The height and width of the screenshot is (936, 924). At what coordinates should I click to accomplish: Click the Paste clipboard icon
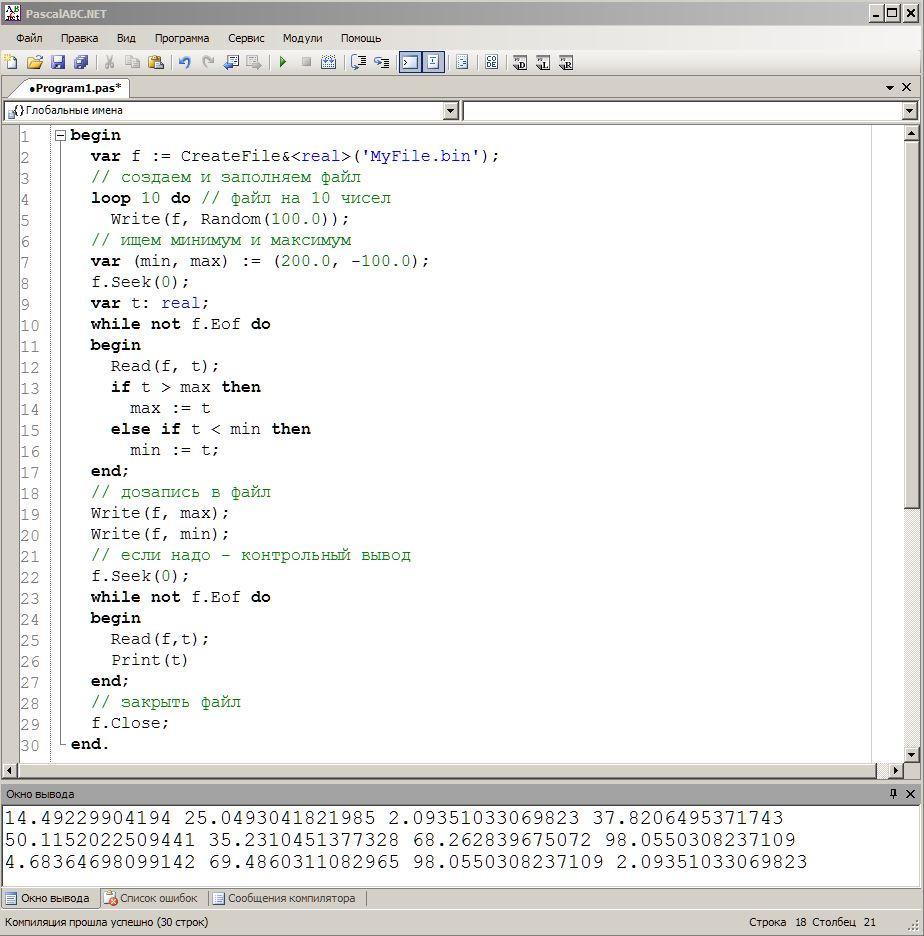[x=156, y=62]
